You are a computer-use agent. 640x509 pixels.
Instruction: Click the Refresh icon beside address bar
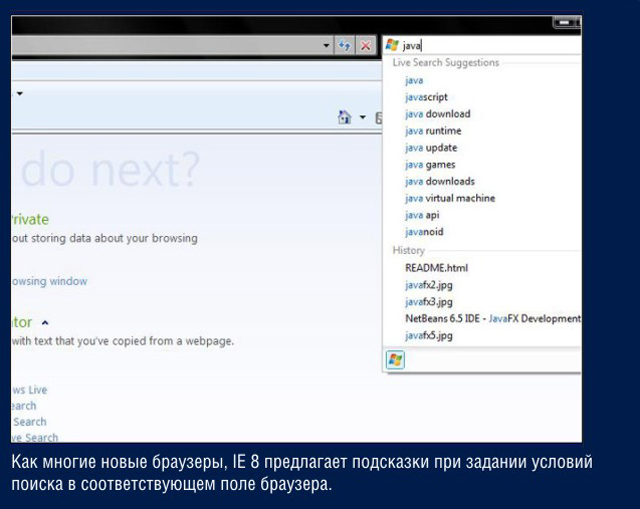pyautogui.click(x=344, y=45)
